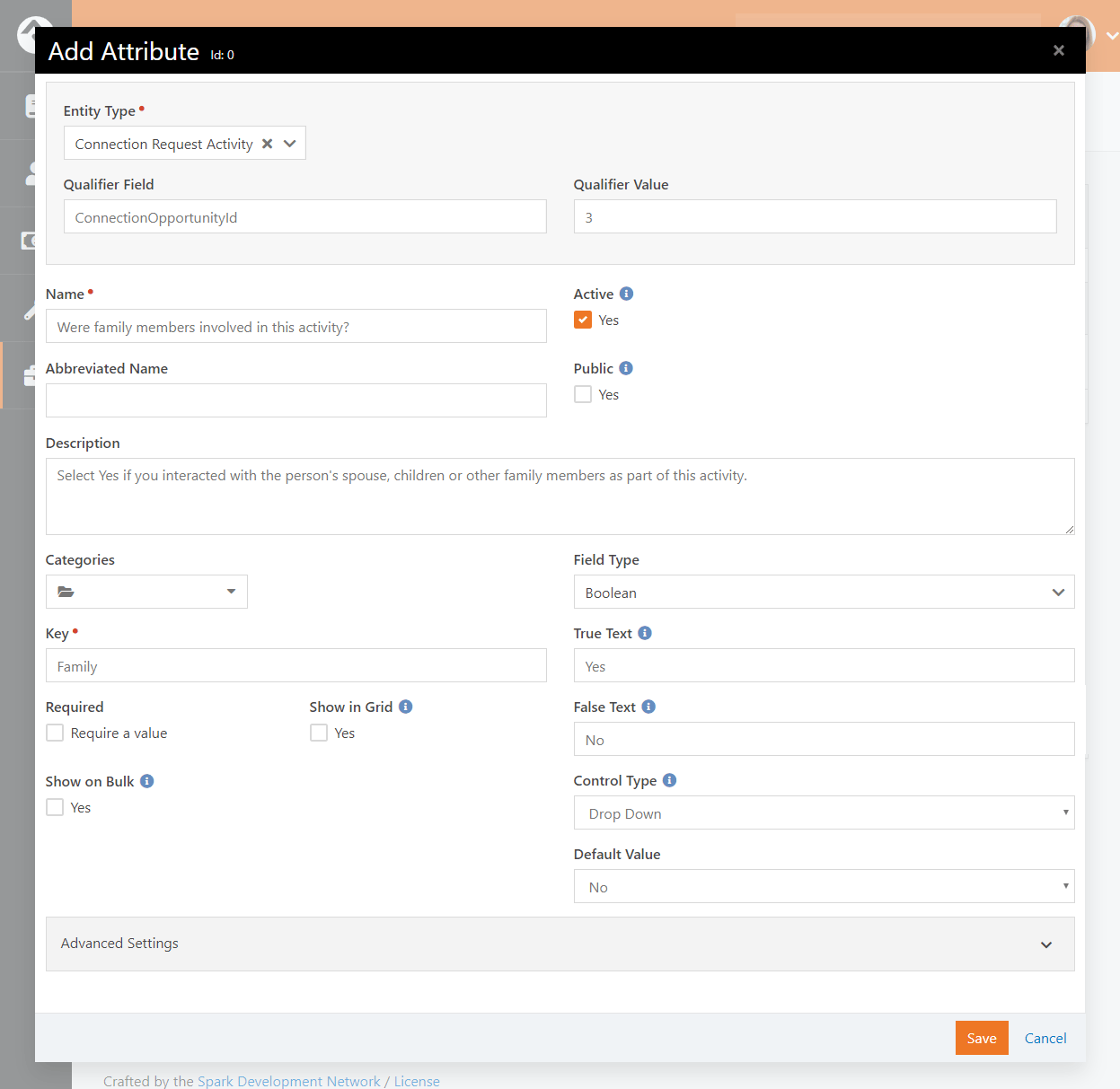Open the Field Type Boolean dropdown
The image size is (1120, 1089).
pos(825,592)
